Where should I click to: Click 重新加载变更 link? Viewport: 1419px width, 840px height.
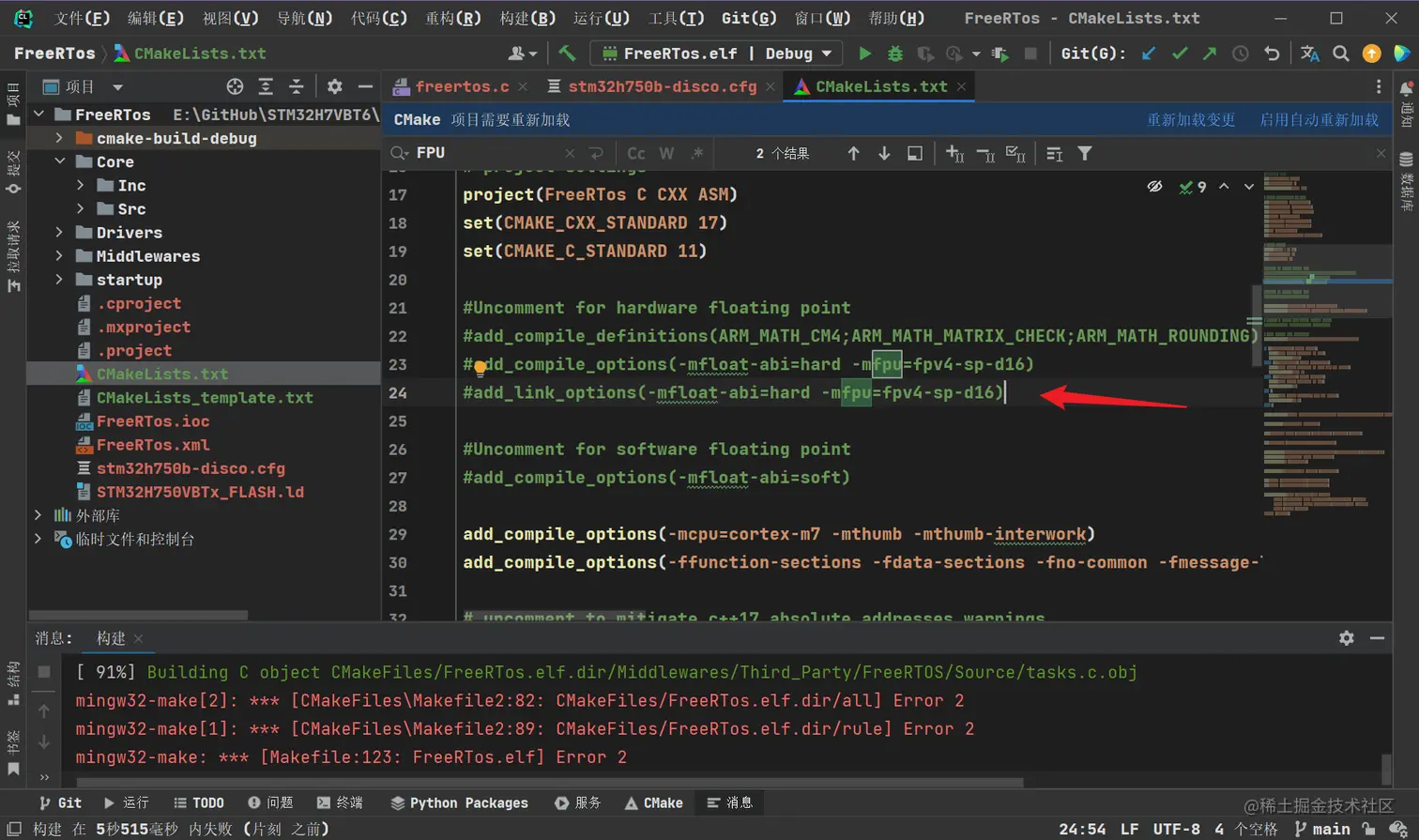pos(1191,119)
